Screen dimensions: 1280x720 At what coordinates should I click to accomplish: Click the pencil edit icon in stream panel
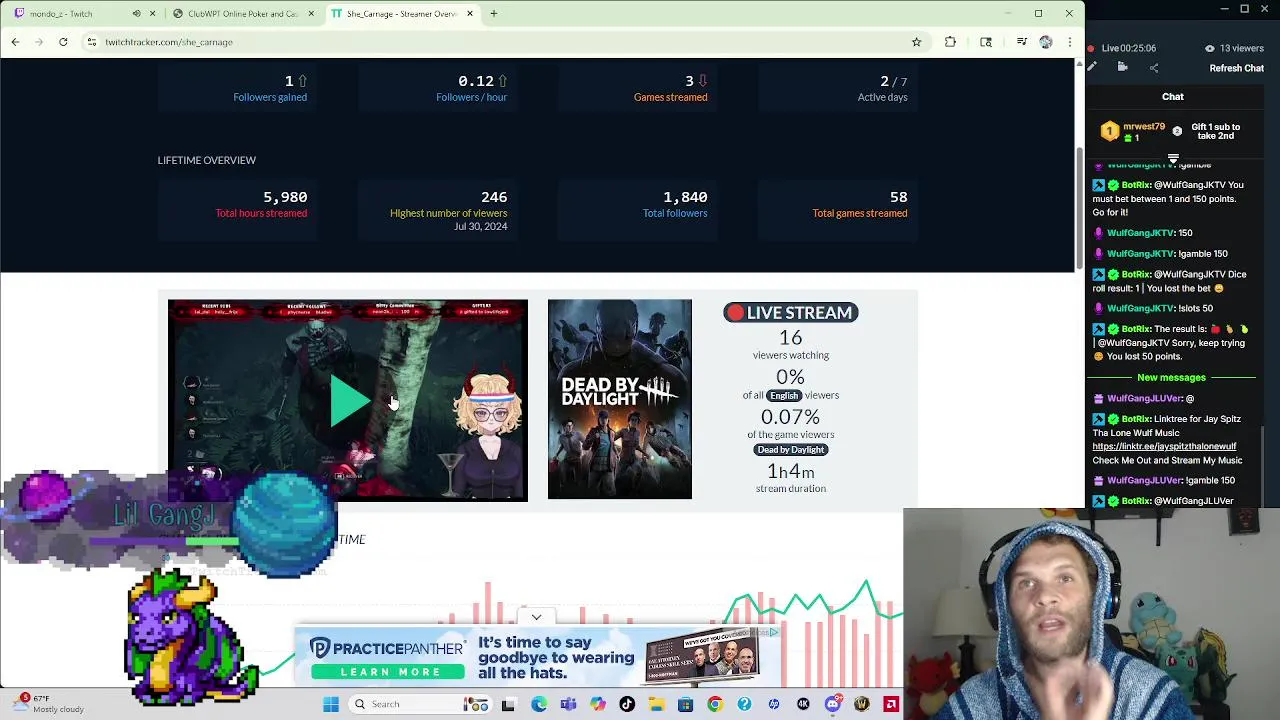pos(1092,68)
